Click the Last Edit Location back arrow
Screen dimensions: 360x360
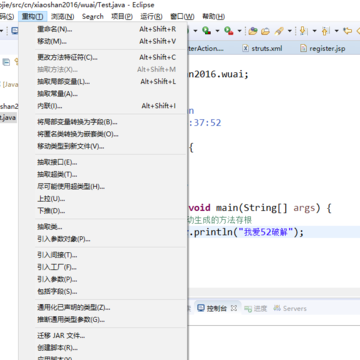[x=347, y=31]
